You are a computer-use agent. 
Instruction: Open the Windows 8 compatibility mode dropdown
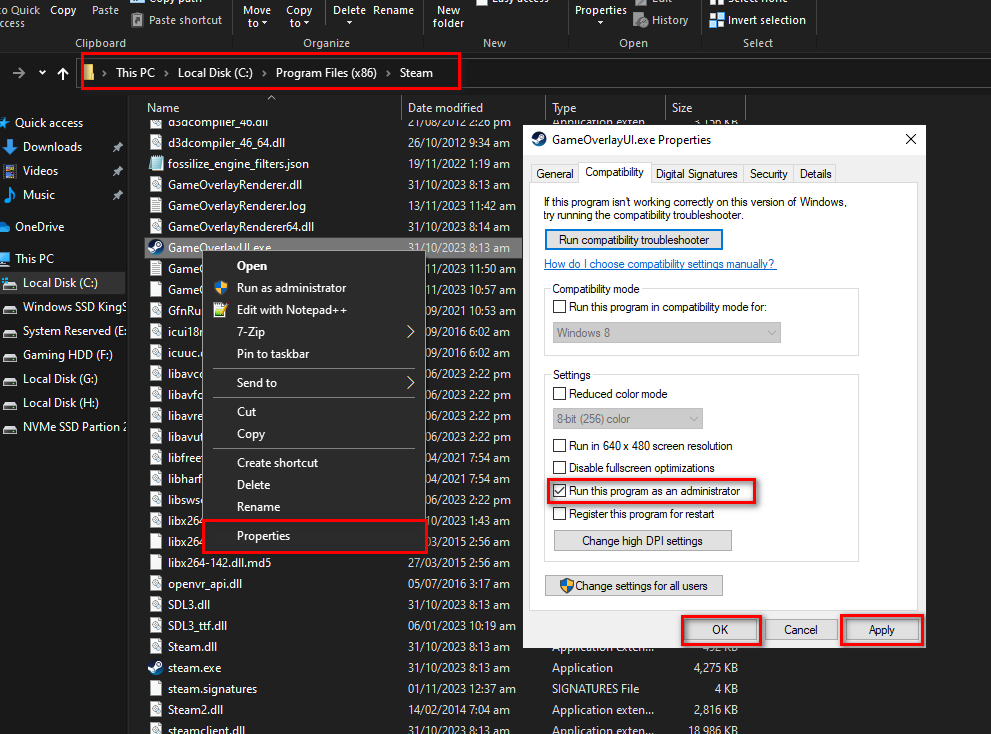point(667,332)
